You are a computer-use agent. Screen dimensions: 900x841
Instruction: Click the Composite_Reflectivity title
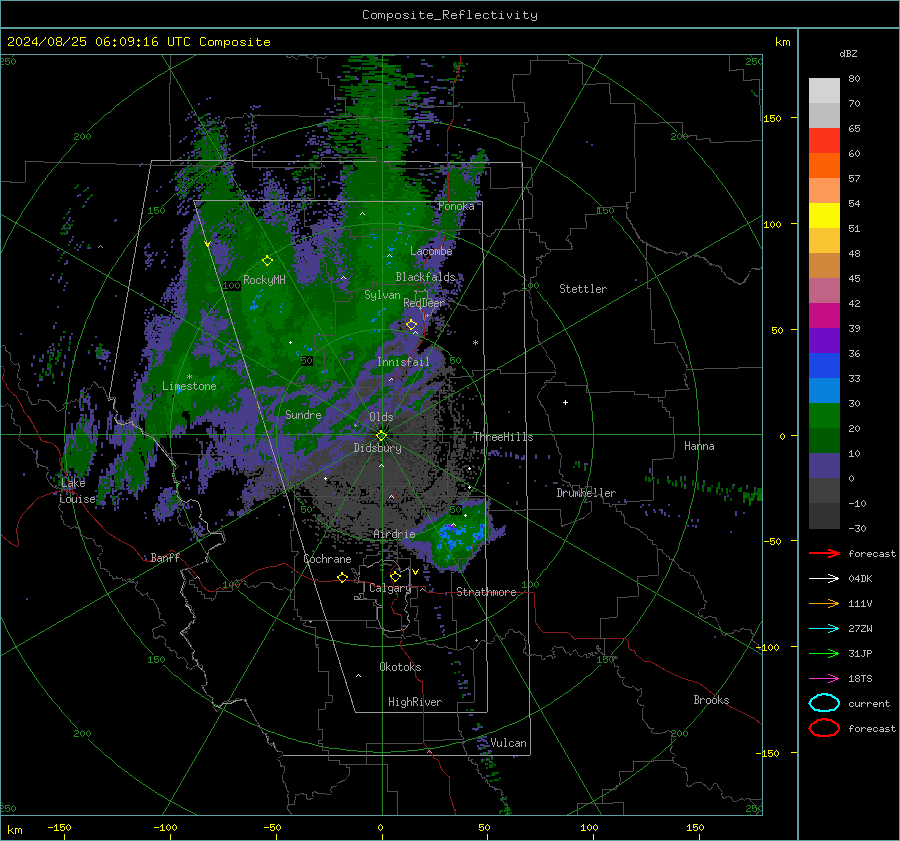tap(450, 15)
